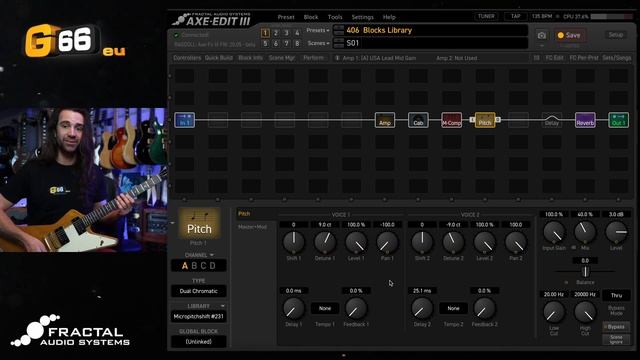Open the Dual Chromatic type dropdown
This screenshot has height=360, width=640.
point(199,291)
